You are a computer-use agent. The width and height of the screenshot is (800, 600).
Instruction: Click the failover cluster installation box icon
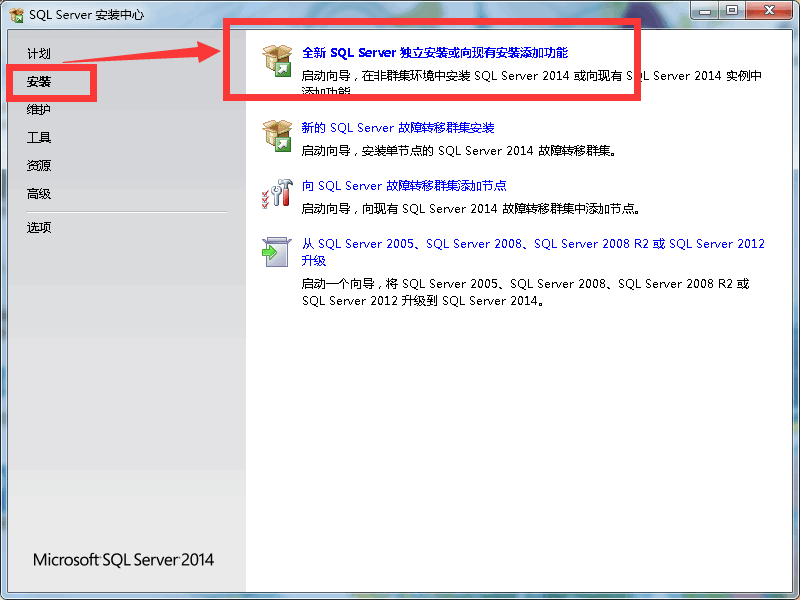[x=277, y=136]
